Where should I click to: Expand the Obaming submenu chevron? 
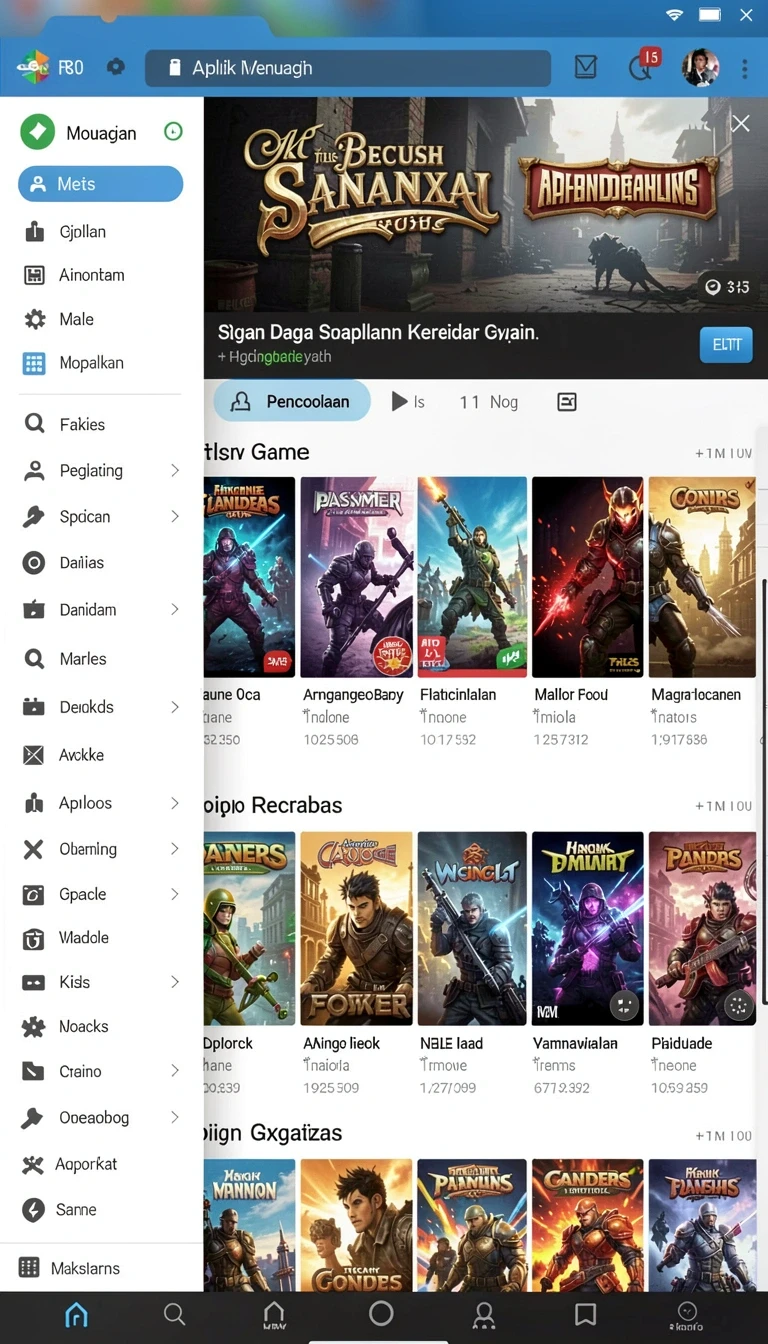tap(175, 849)
